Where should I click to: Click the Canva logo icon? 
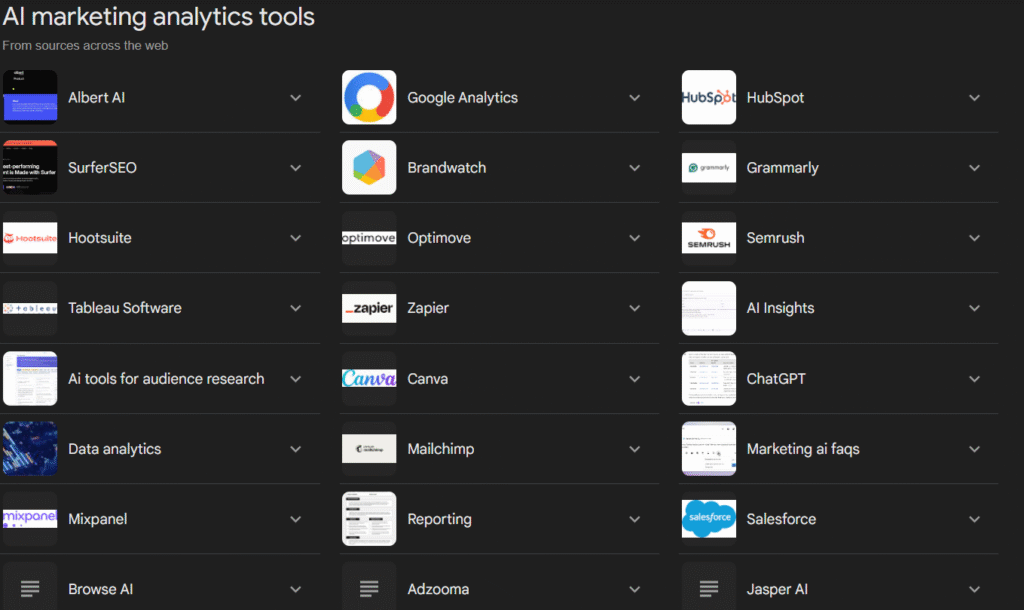[x=369, y=379]
